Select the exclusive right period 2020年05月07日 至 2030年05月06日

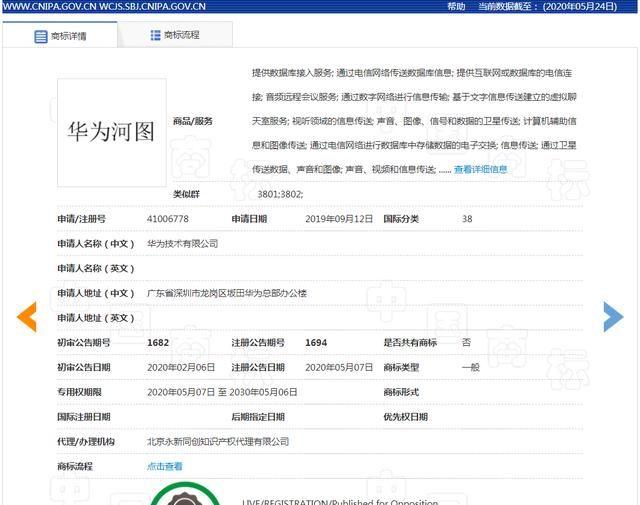[x=222, y=392]
